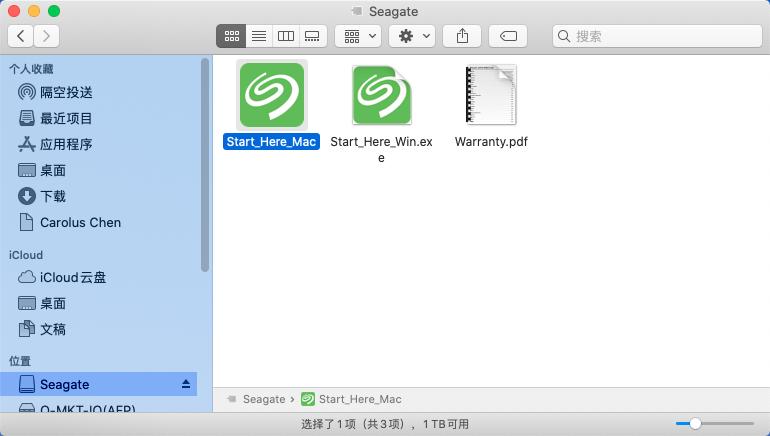Open the gear action menu dropdown
Viewport: 770px width, 436px height.
pyautogui.click(x=411, y=36)
